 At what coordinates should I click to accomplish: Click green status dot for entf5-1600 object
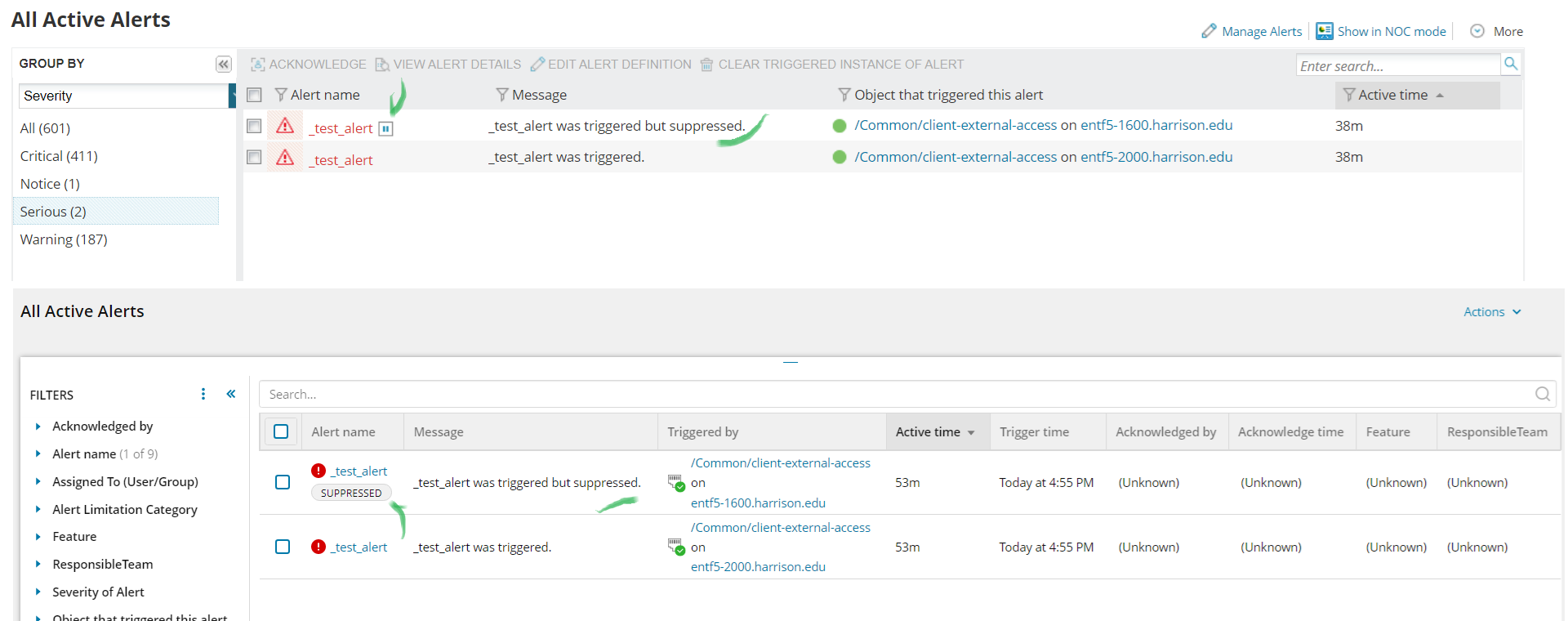click(x=839, y=126)
